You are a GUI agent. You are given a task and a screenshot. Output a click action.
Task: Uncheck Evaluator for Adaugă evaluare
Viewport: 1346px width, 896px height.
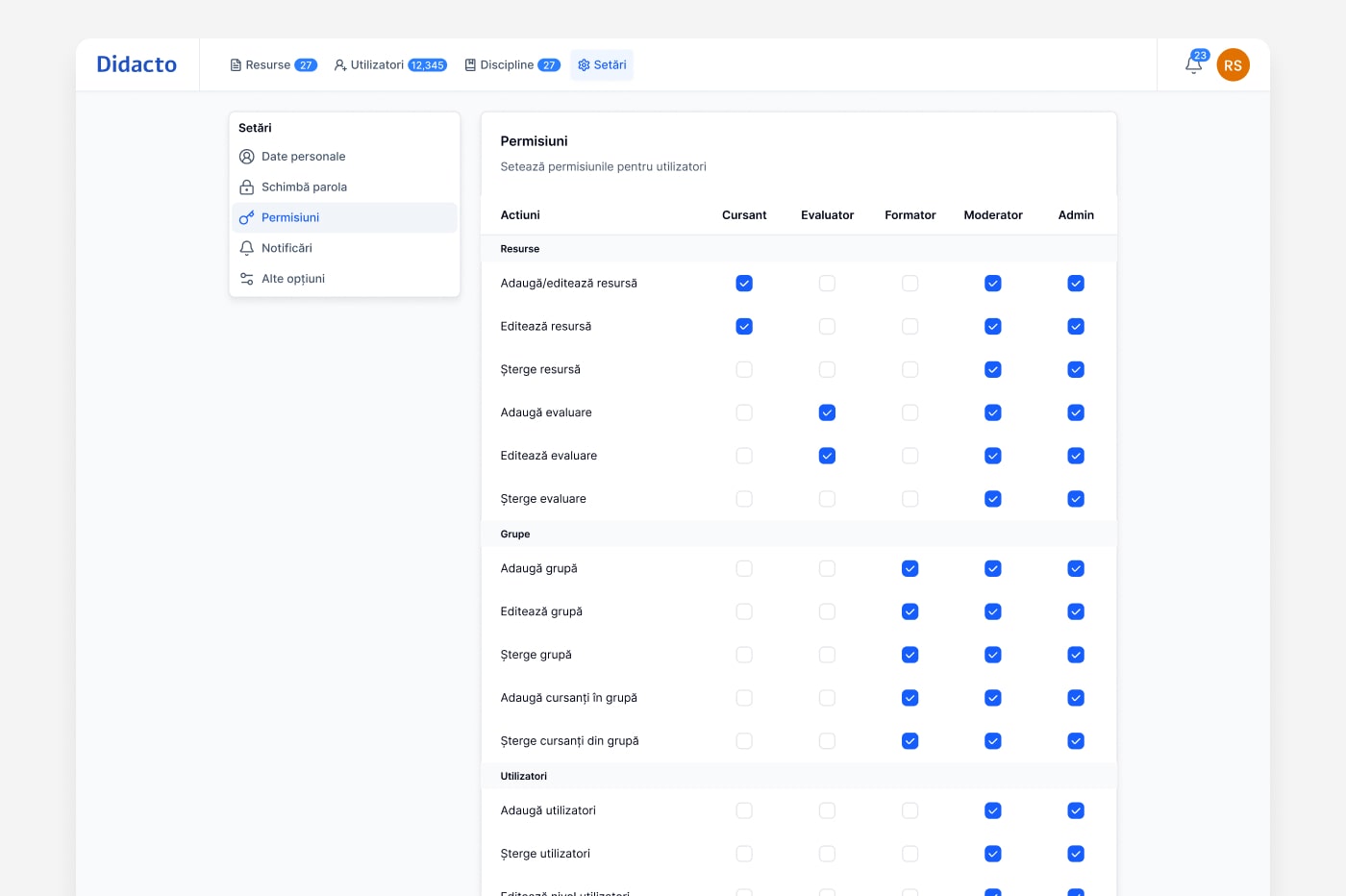pos(827,412)
